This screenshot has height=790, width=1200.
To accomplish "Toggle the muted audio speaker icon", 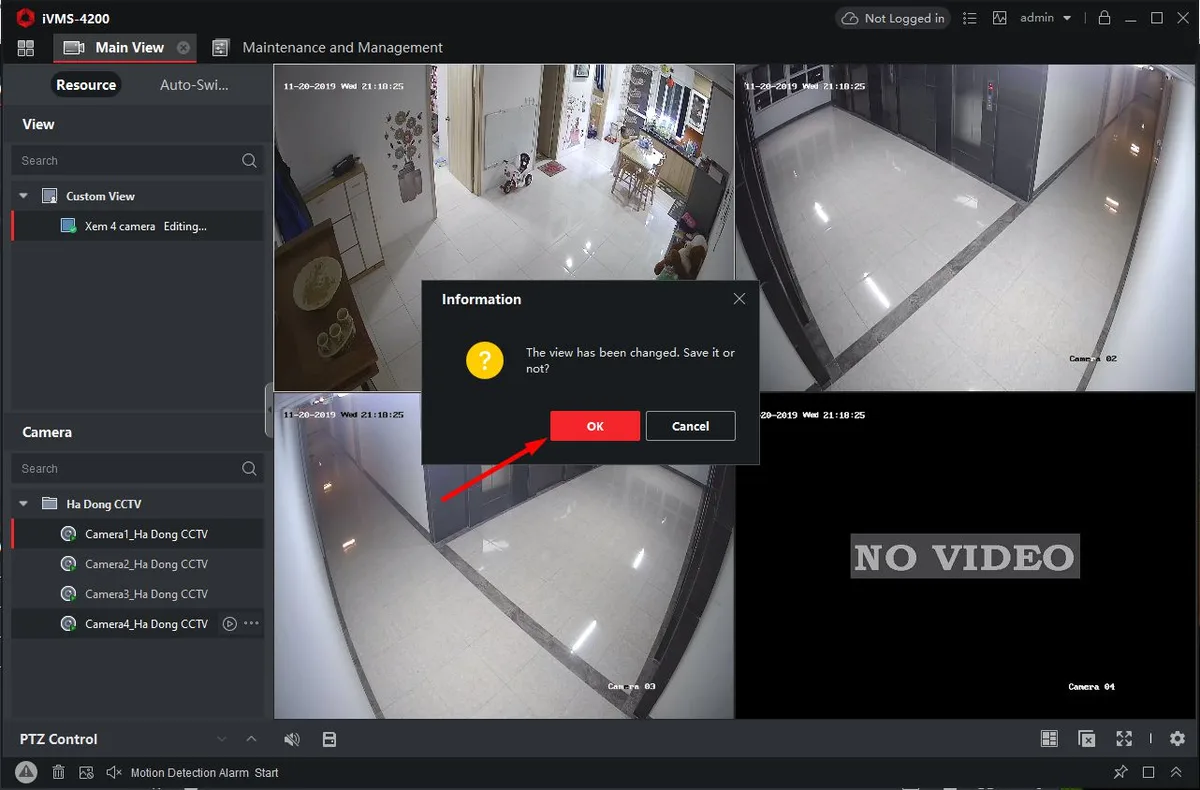I will (292, 739).
